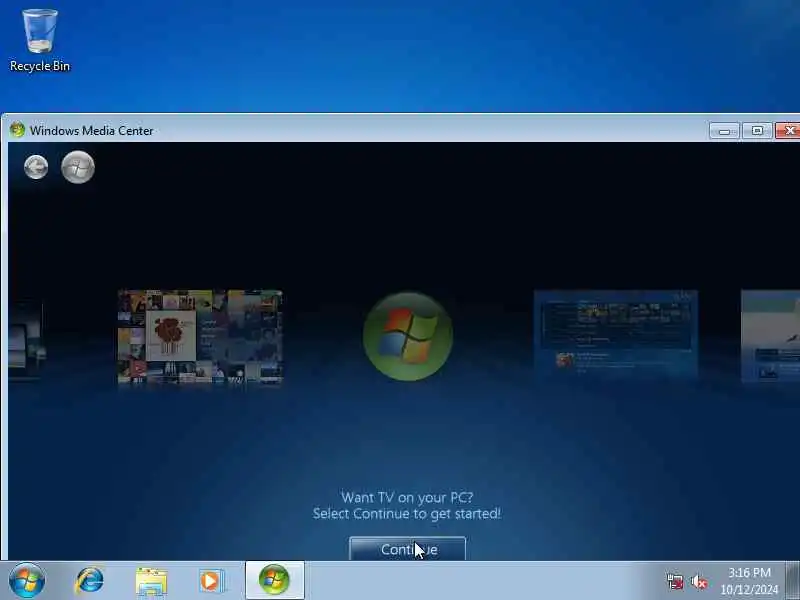Maximize the Windows Media Center window
Image resolution: width=800 pixels, height=600 pixels.
coord(757,131)
